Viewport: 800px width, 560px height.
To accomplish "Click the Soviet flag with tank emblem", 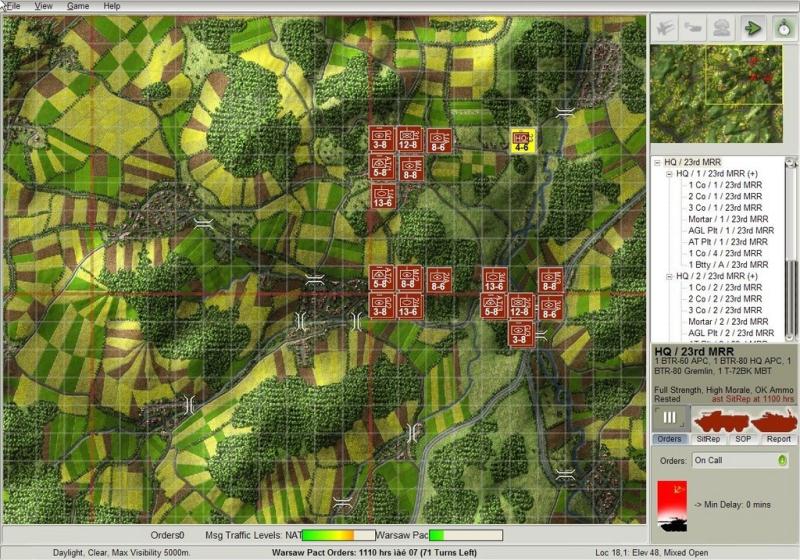I will pyautogui.click(x=672, y=506).
